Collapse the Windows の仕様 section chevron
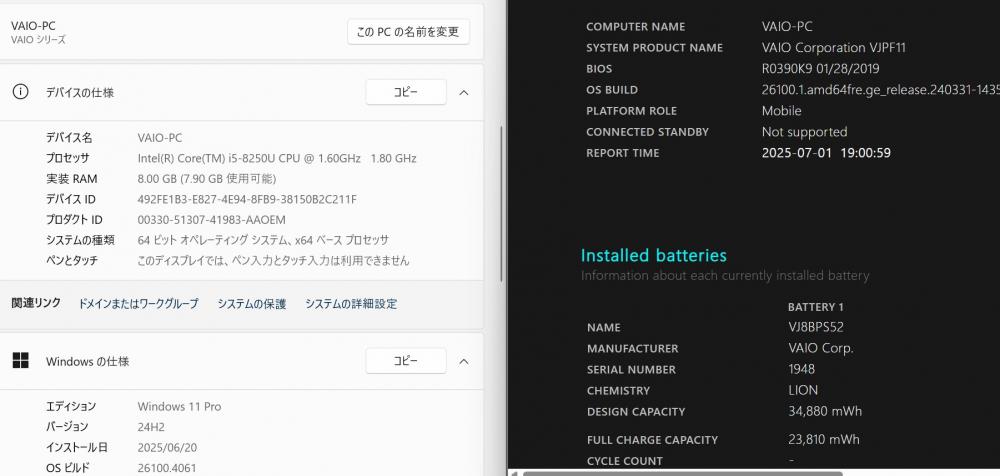 (464, 361)
